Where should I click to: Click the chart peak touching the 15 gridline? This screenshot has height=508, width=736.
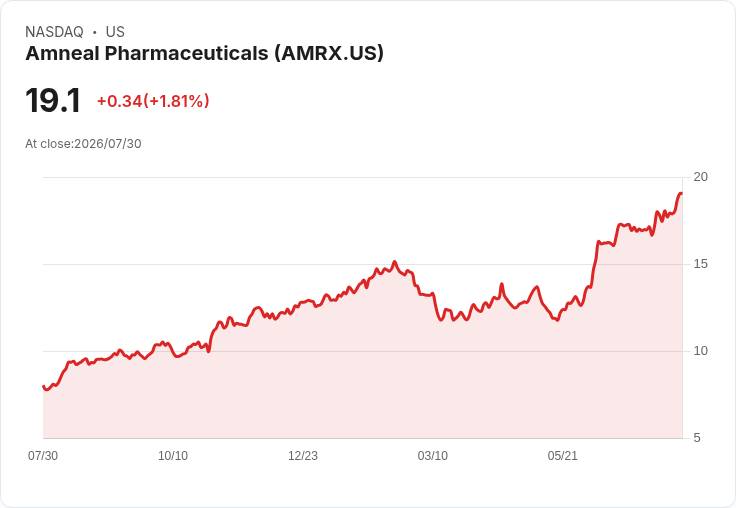point(394,262)
